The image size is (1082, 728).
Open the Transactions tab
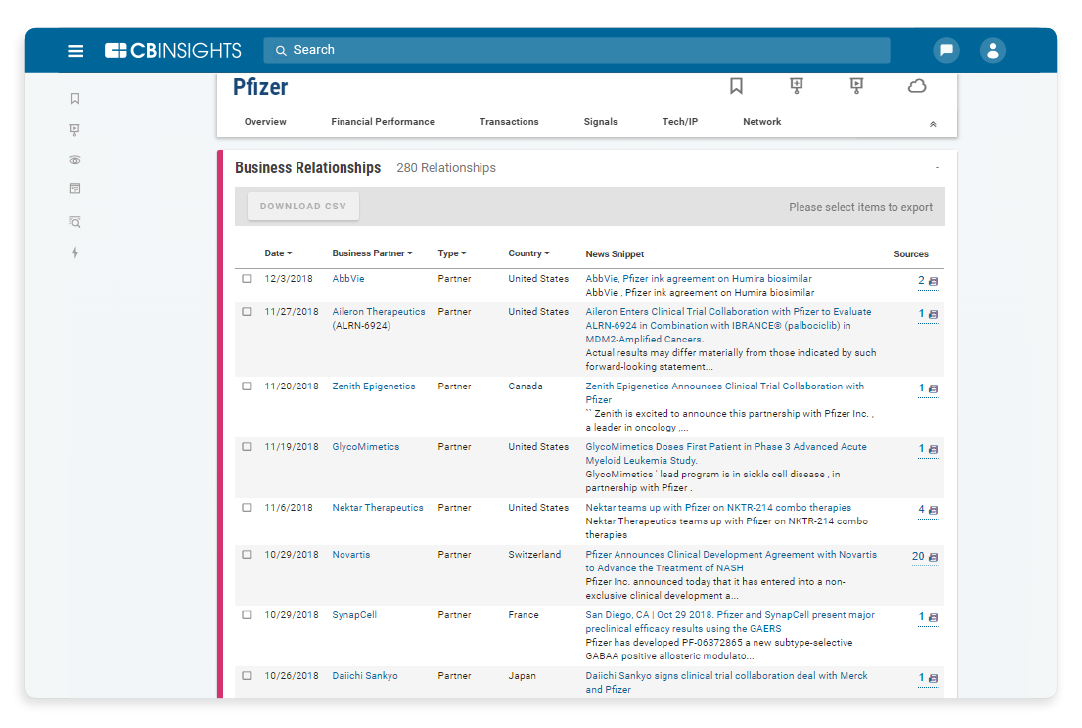click(x=509, y=121)
